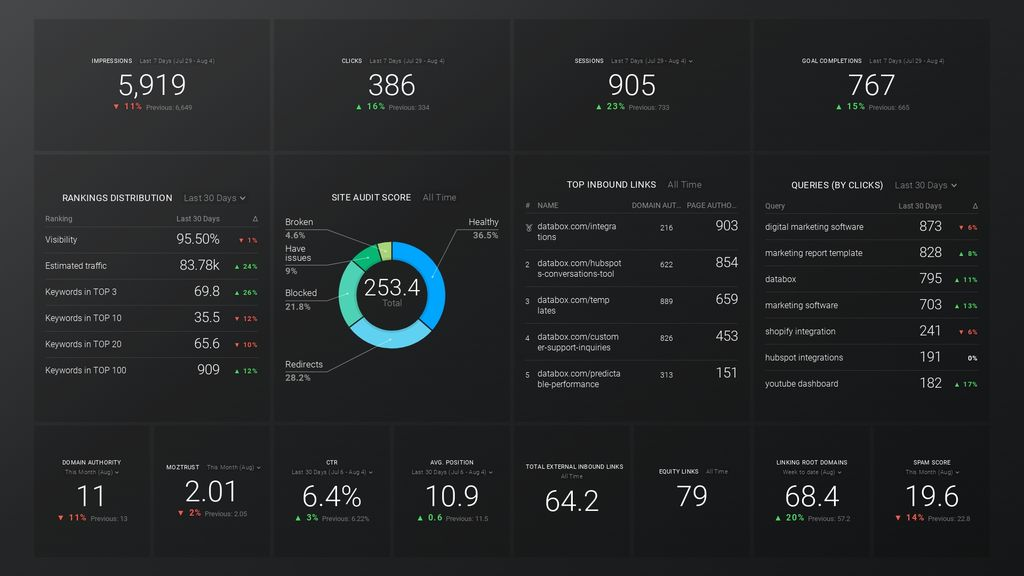The height and width of the screenshot is (576, 1024).
Task: Click the DOMAIN AUT... column header
Action: [x=656, y=205]
